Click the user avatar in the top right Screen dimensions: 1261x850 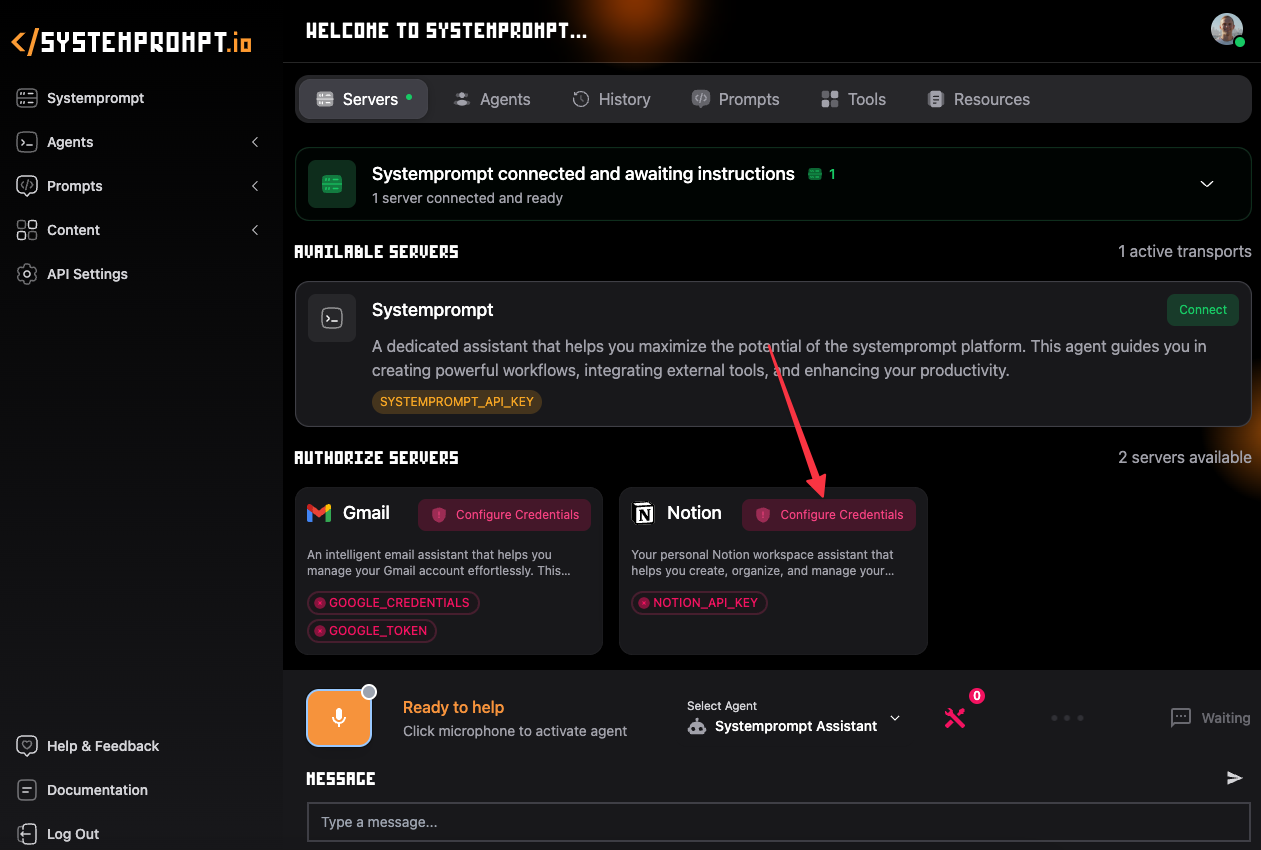pos(1227,29)
